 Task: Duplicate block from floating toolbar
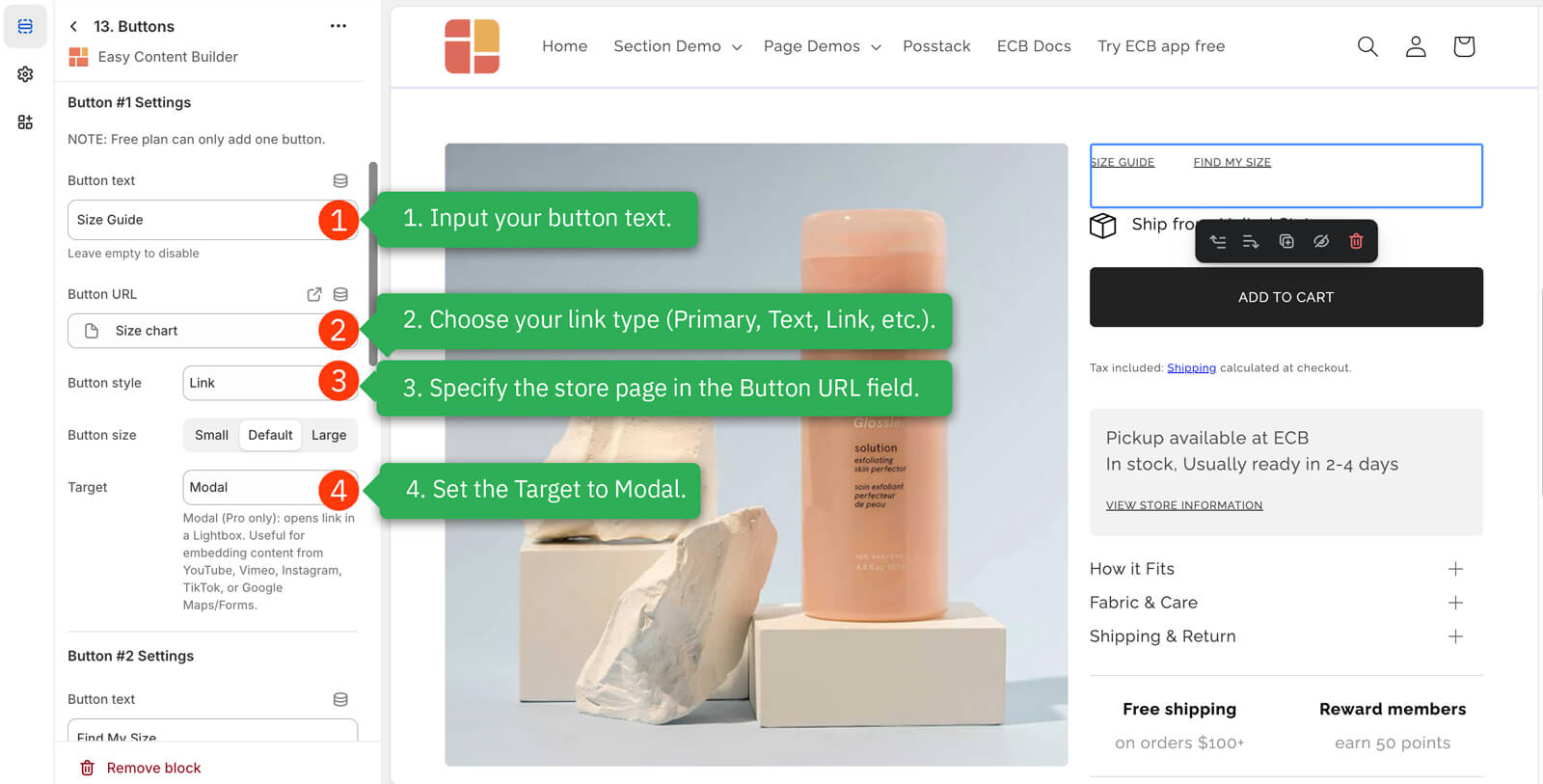pos(1286,241)
